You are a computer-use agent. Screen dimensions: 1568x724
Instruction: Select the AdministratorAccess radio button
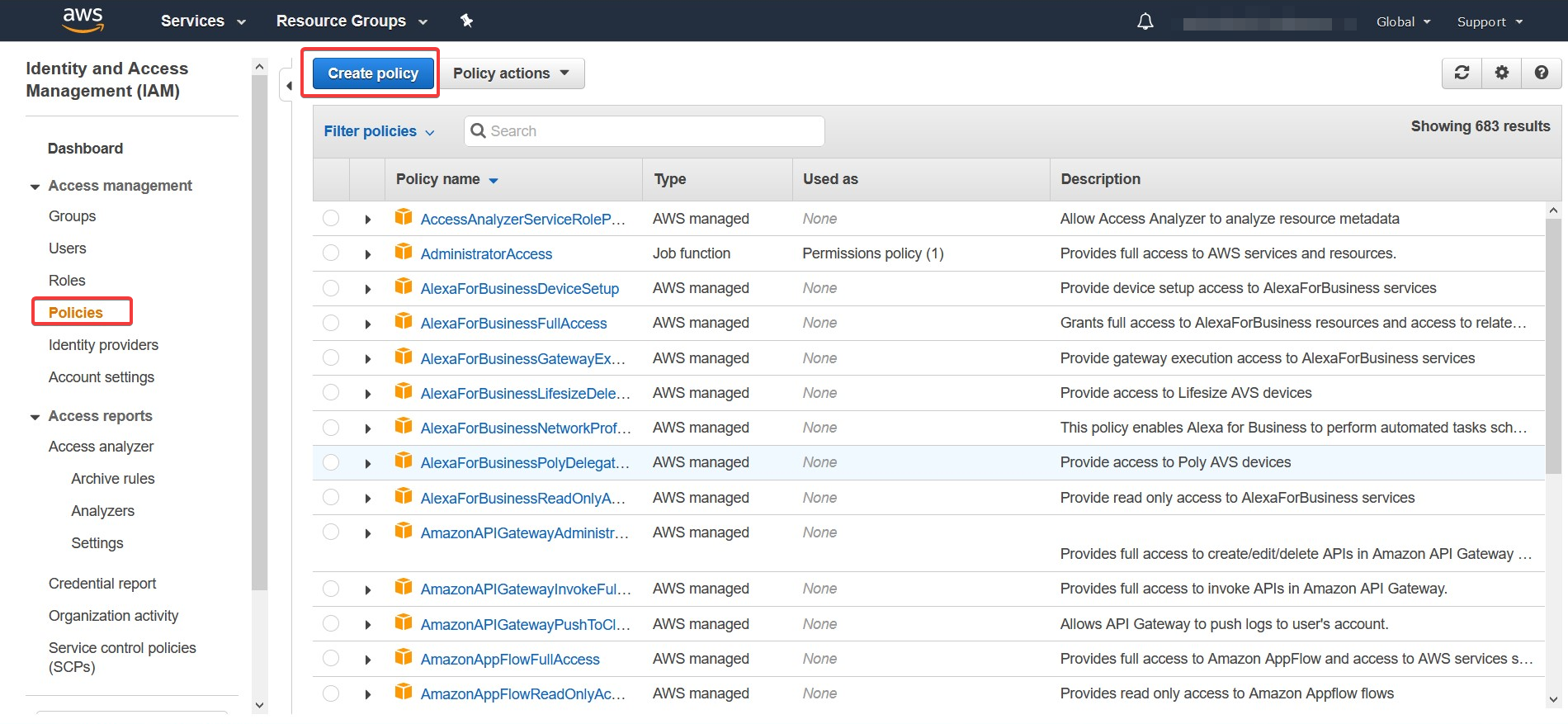(331, 253)
